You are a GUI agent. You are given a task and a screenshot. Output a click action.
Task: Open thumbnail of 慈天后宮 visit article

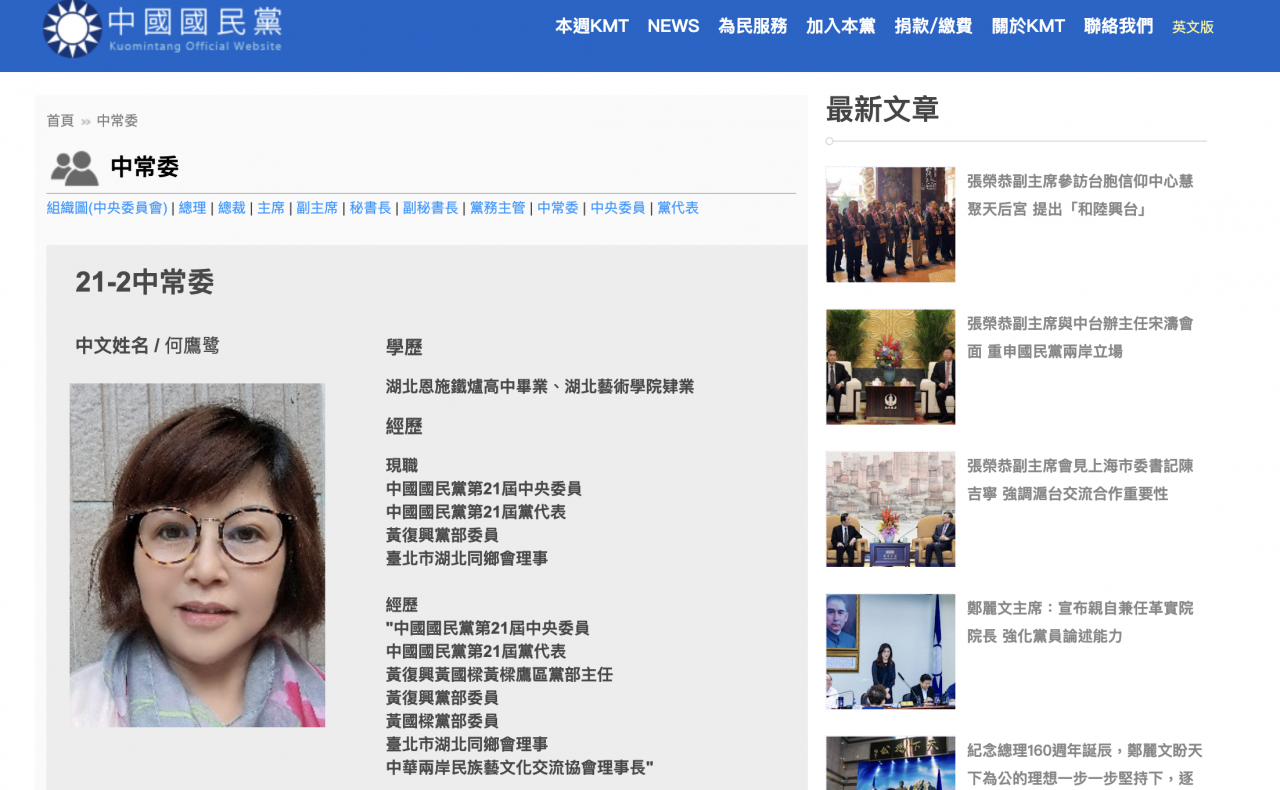pyautogui.click(x=890, y=225)
